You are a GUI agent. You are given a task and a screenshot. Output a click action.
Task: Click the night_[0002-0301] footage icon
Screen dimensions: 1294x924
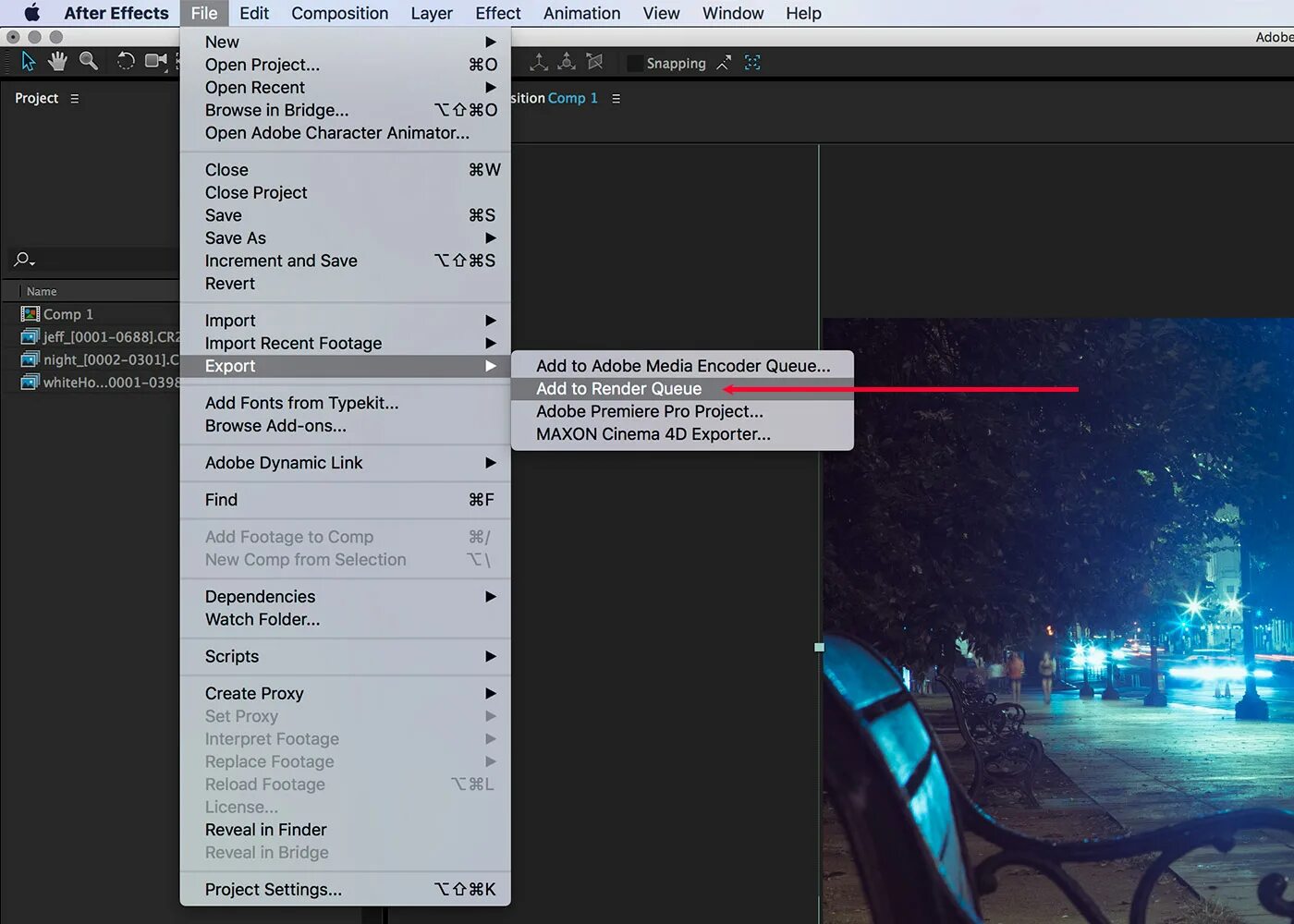(x=31, y=359)
